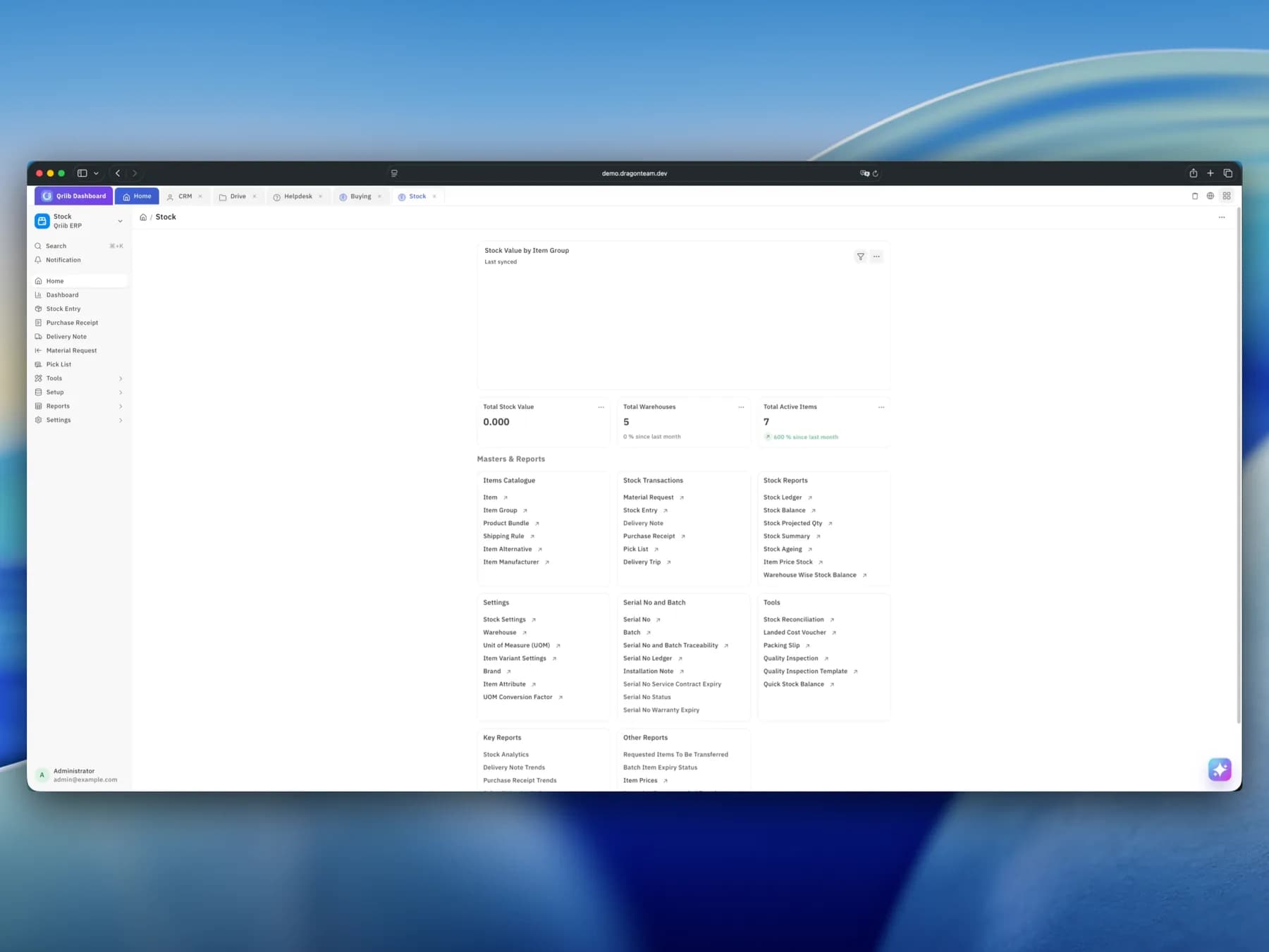Go back with the browser back arrow
This screenshot has height=952, width=1269.
pyautogui.click(x=118, y=173)
